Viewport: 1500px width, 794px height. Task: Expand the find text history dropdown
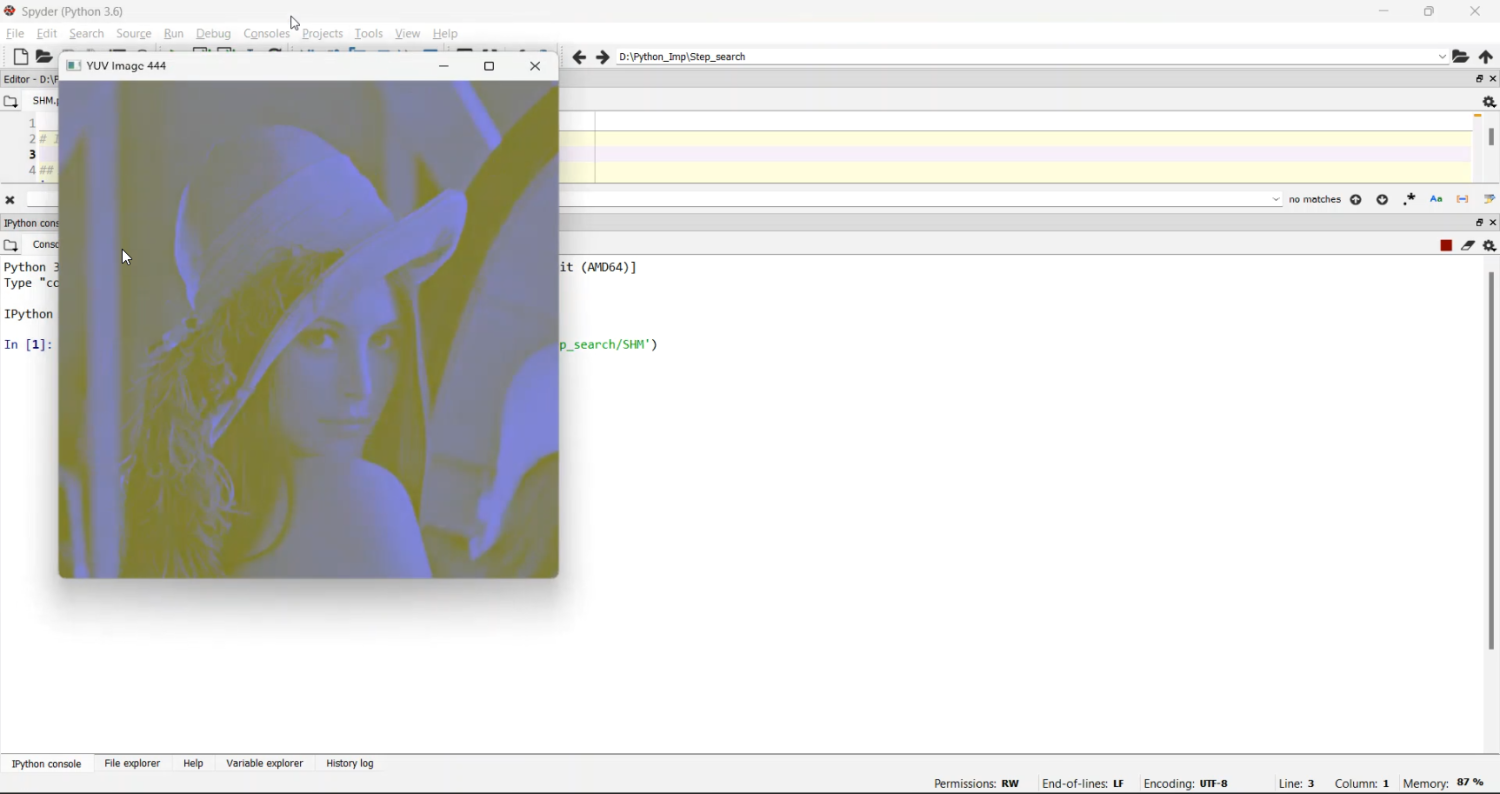pyautogui.click(x=1276, y=200)
